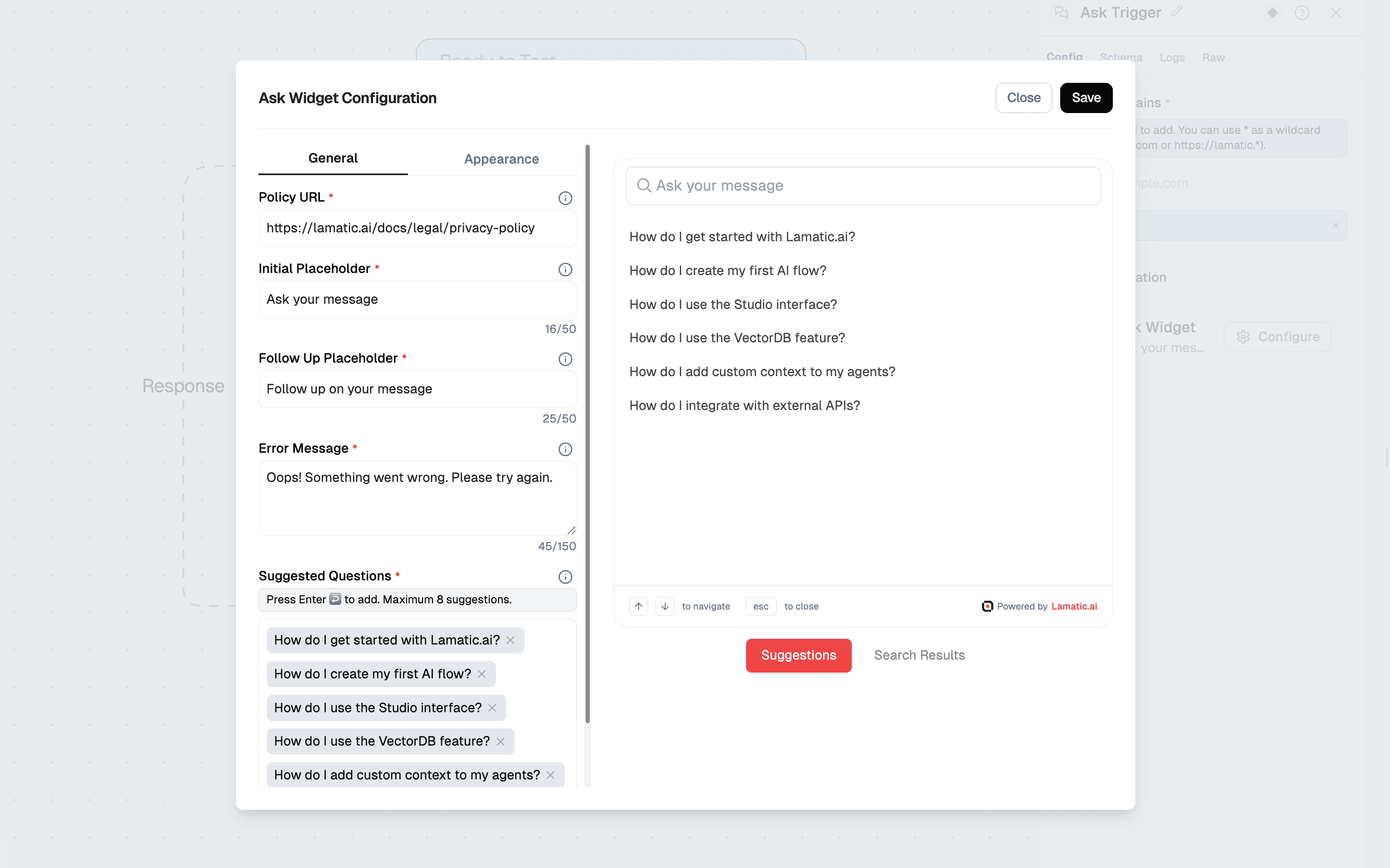
Task: Switch to the Appearance tab
Action: click(x=501, y=159)
